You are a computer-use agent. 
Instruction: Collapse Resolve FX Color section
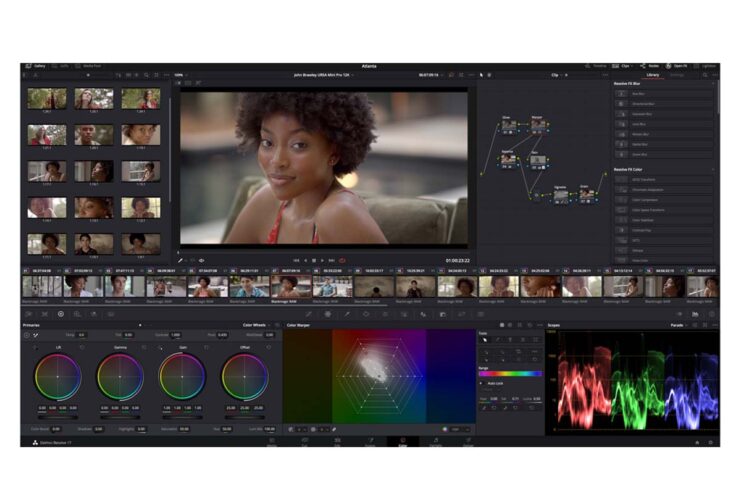[714, 169]
